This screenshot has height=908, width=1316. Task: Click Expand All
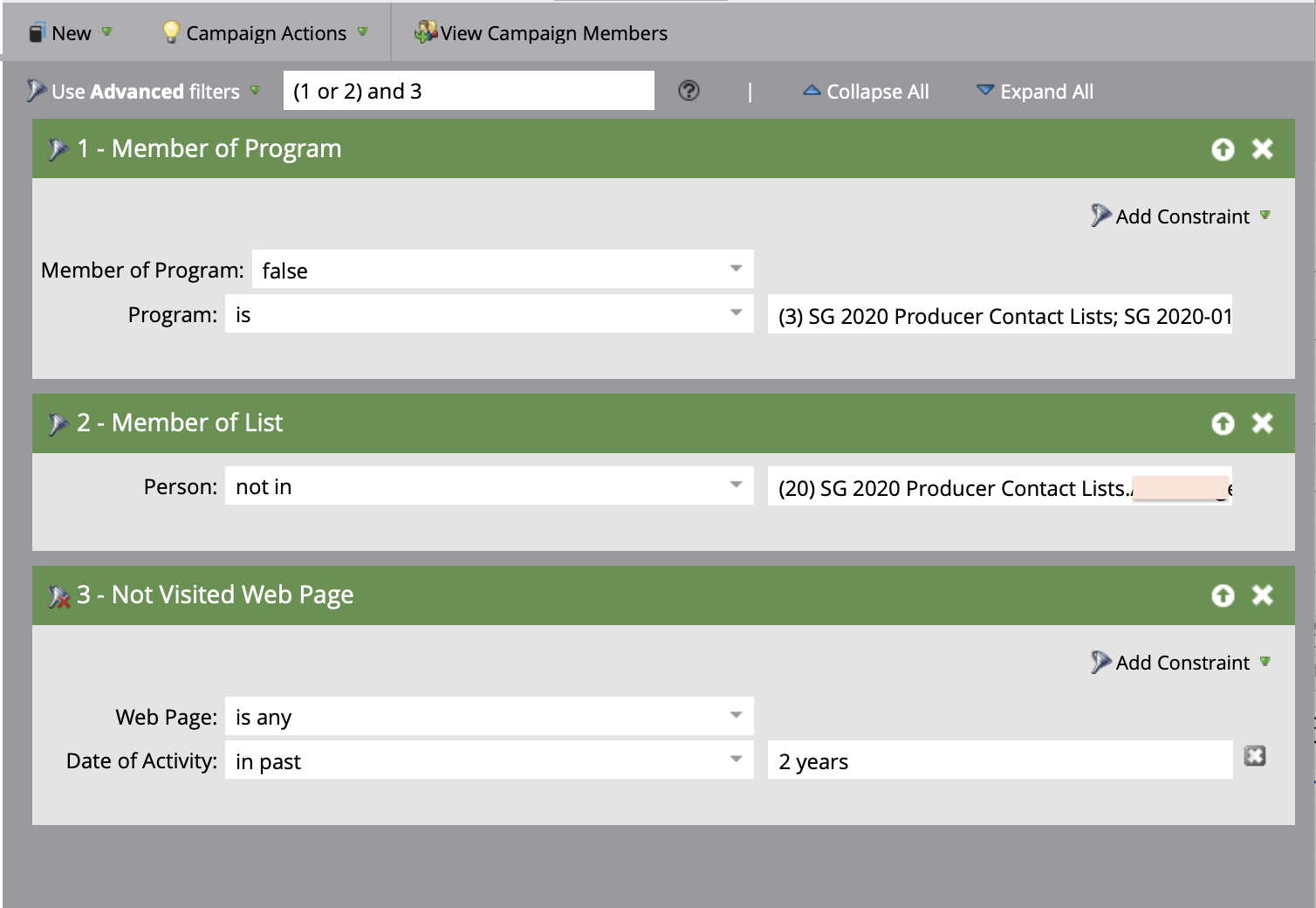[x=1046, y=91]
